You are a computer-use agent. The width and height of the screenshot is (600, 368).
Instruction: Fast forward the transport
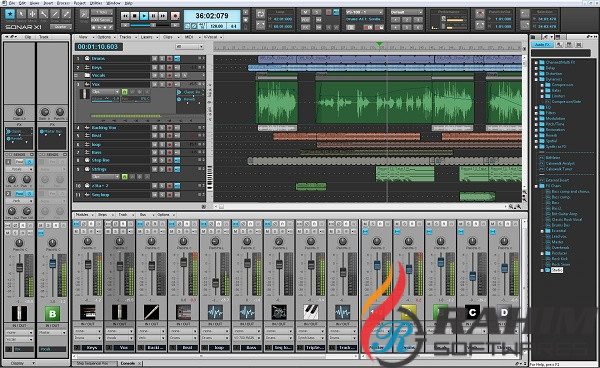(163, 16)
